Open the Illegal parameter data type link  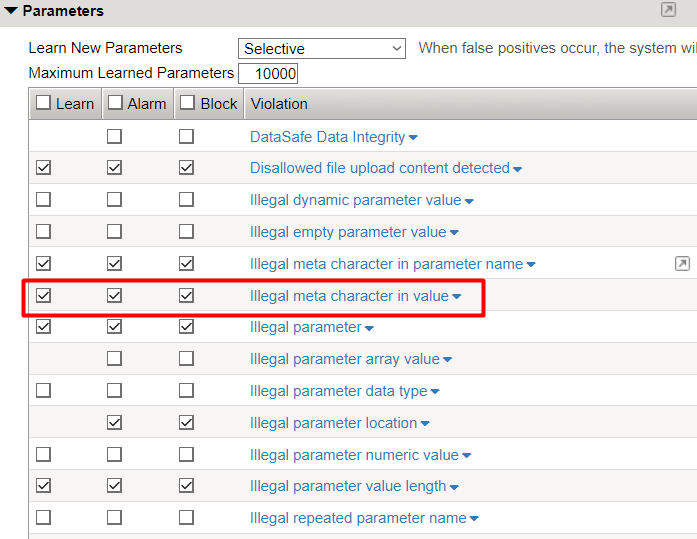pyautogui.click(x=338, y=391)
